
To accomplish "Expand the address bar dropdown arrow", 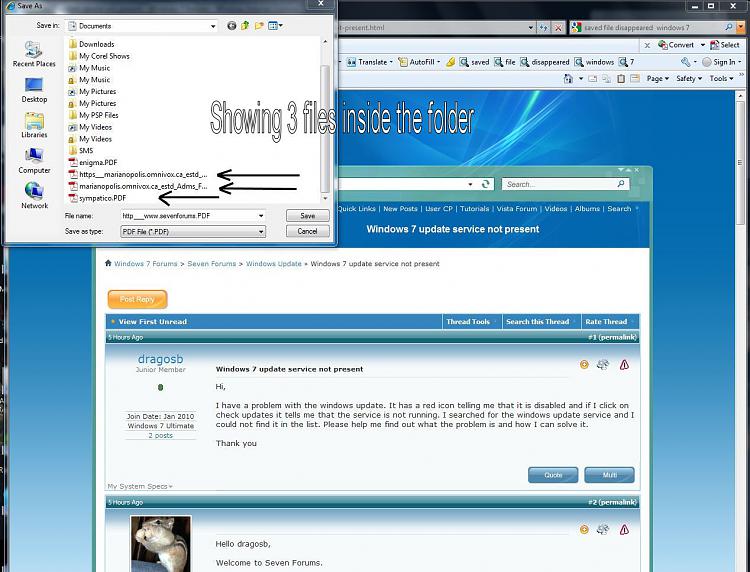I will (530, 28).
